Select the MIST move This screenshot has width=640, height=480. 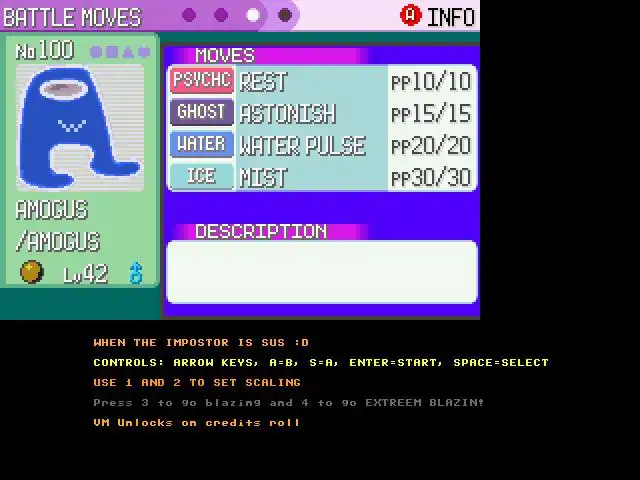[264, 178]
